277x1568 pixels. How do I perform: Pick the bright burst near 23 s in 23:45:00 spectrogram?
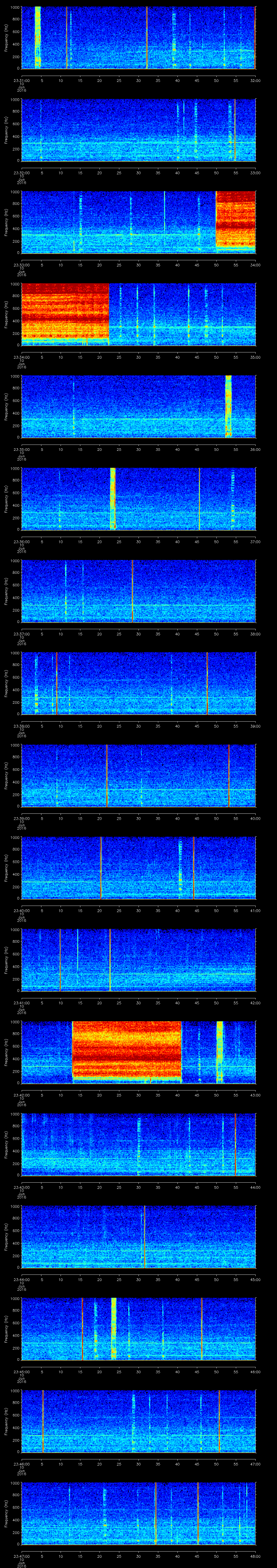[113, 1328]
